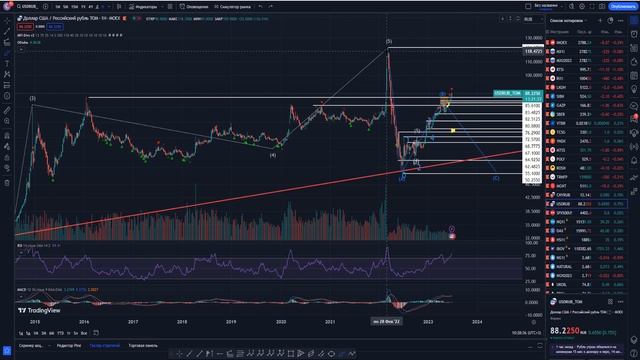Open the Торговая панель tab
Screen dimensions: 640x360
[x=143, y=346]
